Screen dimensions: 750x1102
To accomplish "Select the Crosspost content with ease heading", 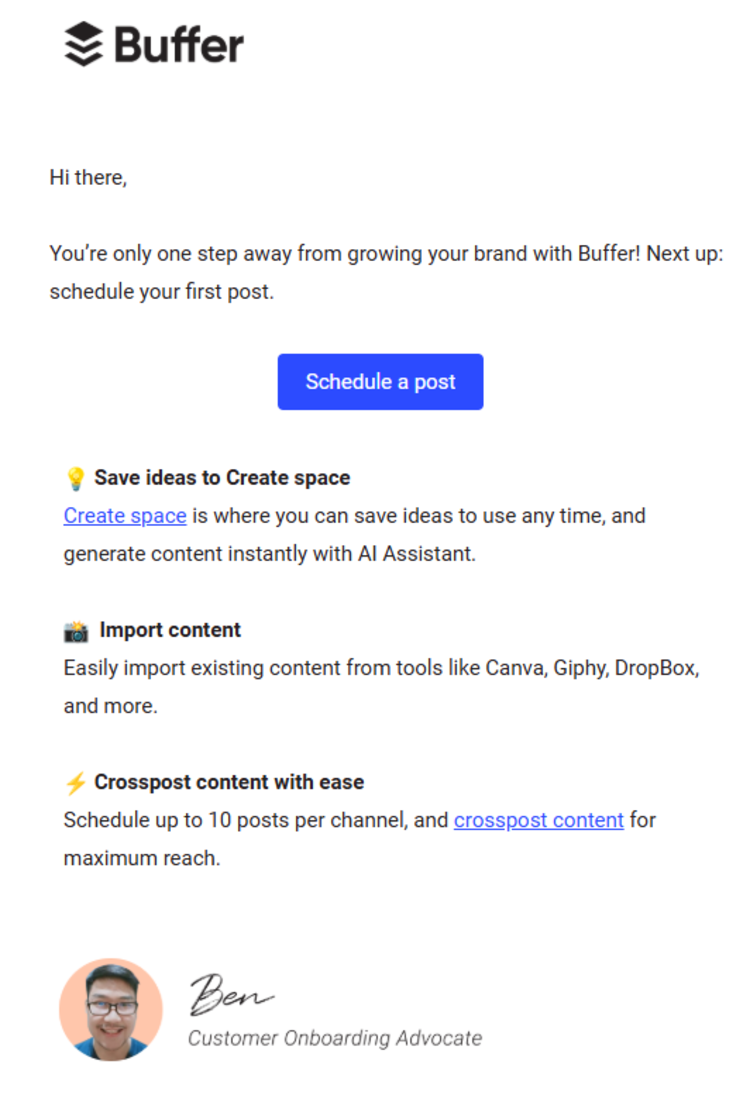I will tap(229, 782).
